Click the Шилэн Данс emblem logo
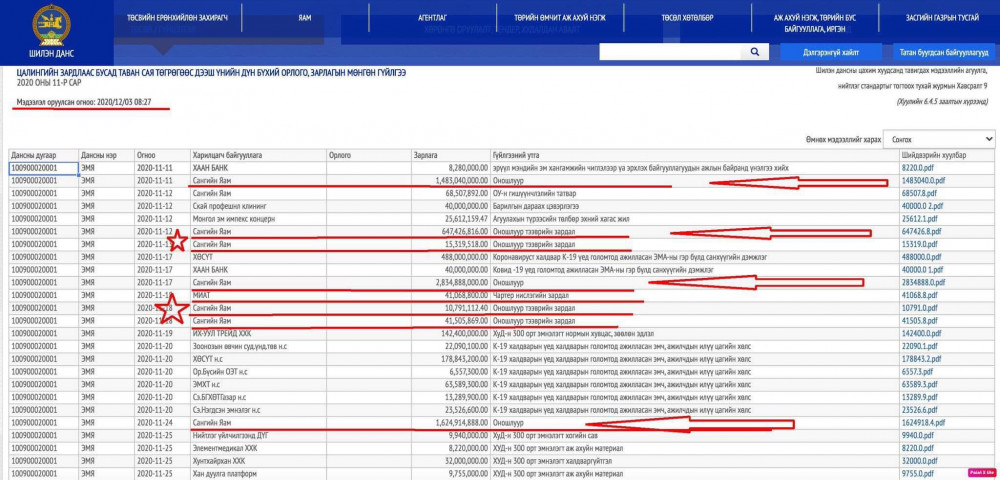 (x=51, y=25)
